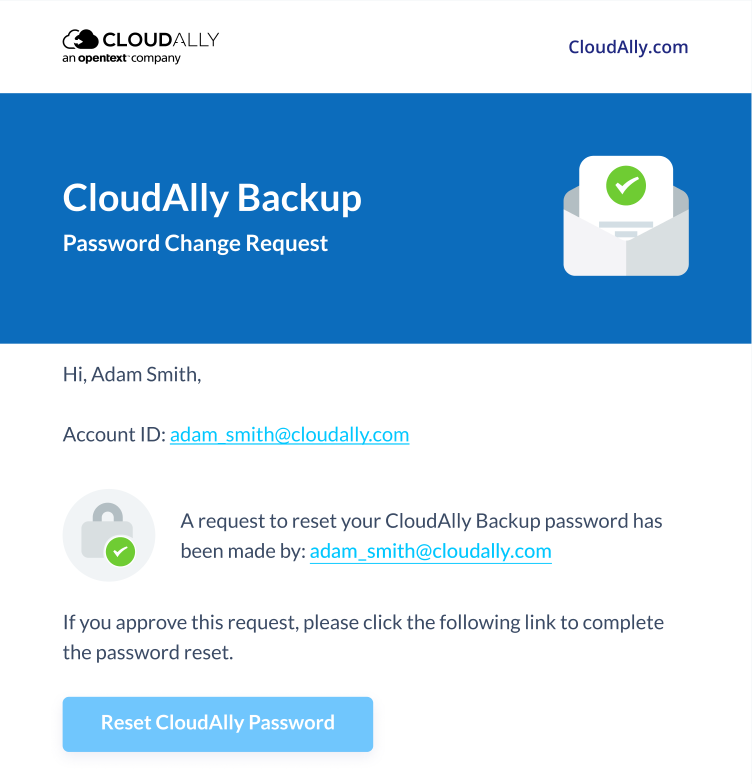This screenshot has height=784, width=752.
Task: Click the CLOUDALLY wordmark in the header
Action: 160,40
